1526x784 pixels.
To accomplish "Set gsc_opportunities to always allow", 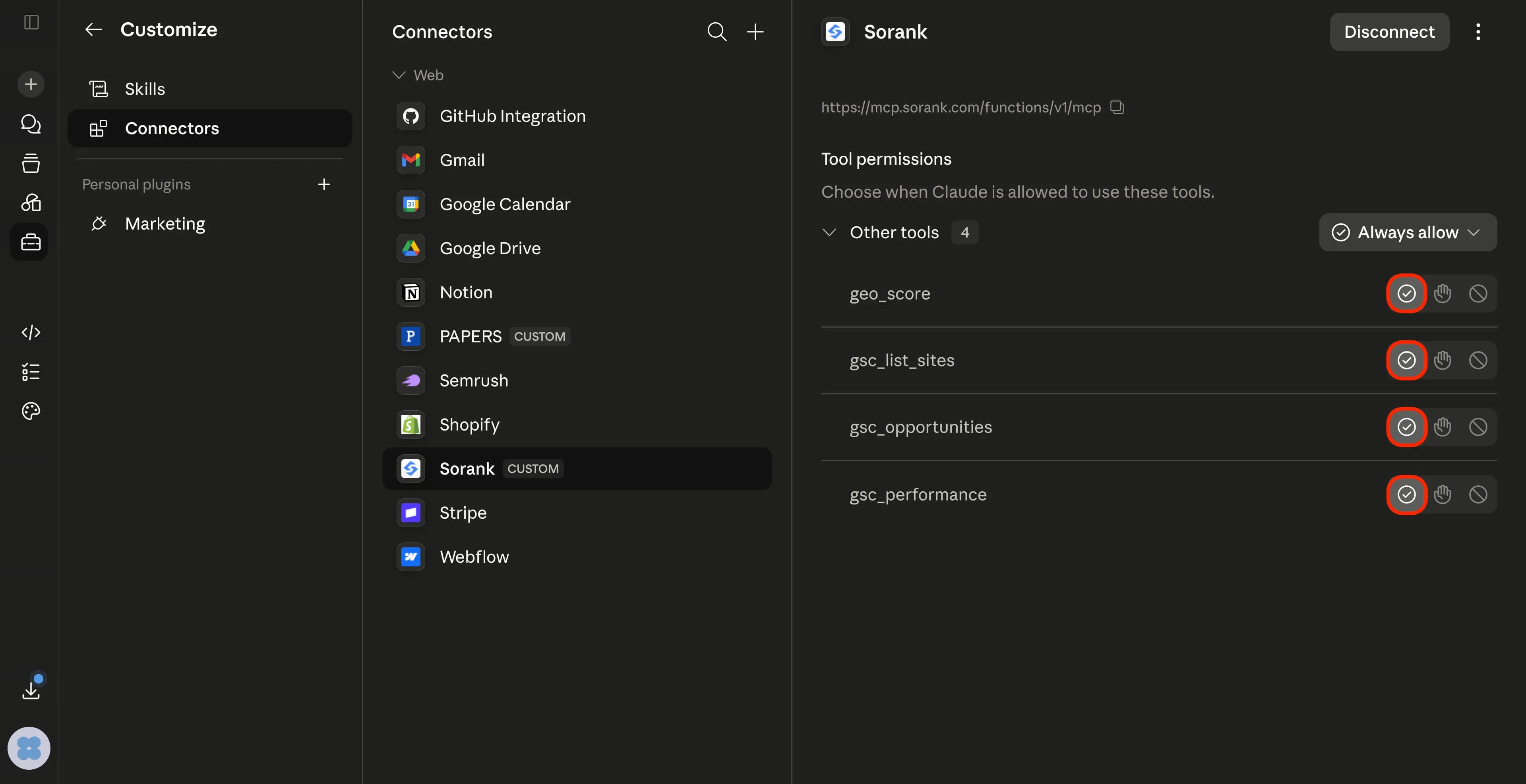I will tap(1407, 427).
